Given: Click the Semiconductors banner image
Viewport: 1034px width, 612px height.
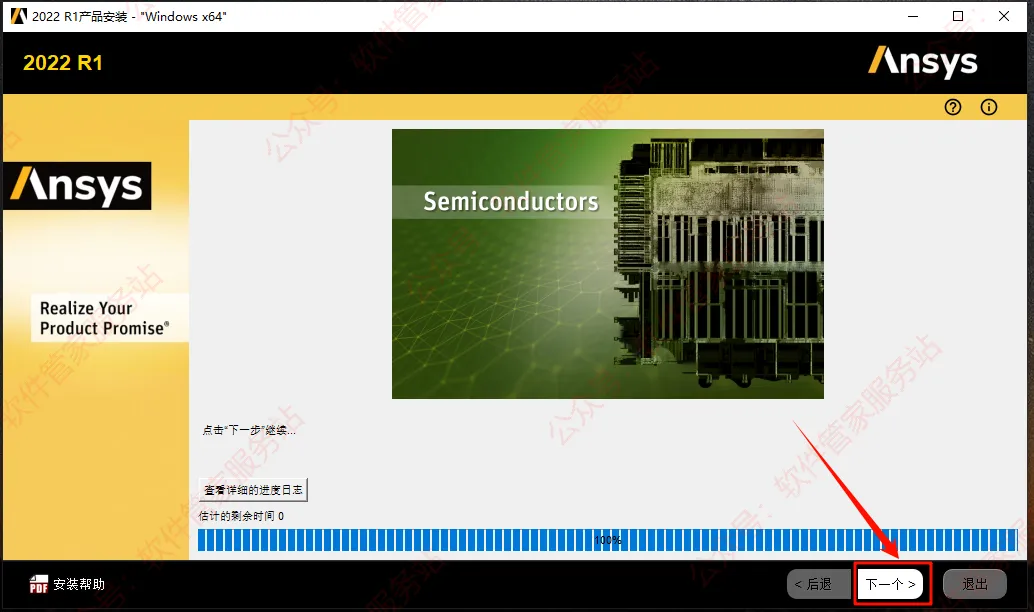Looking at the screenshot, I should click(x=607, y=264).
